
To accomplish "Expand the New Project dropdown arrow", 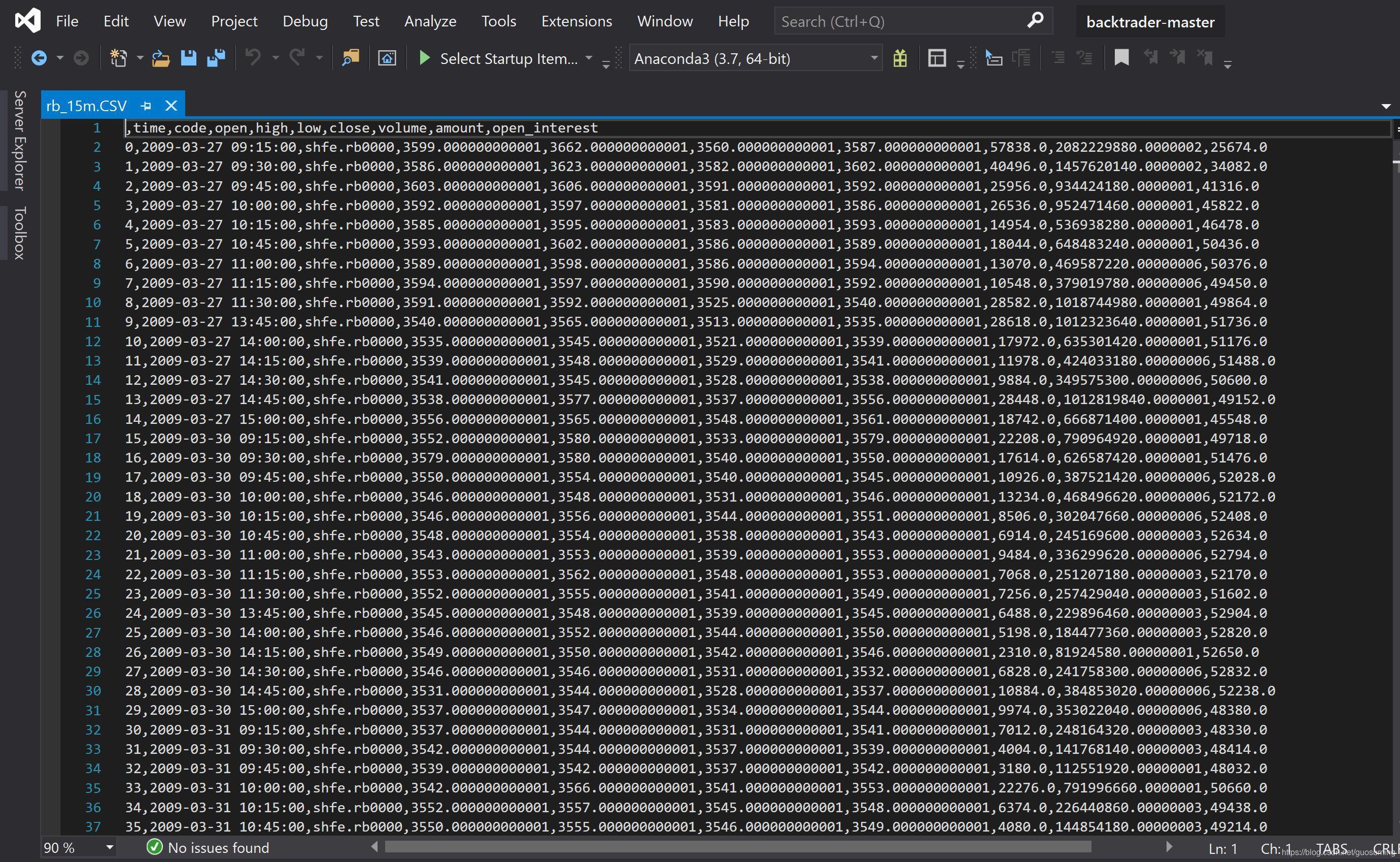I will click(140, 58).
